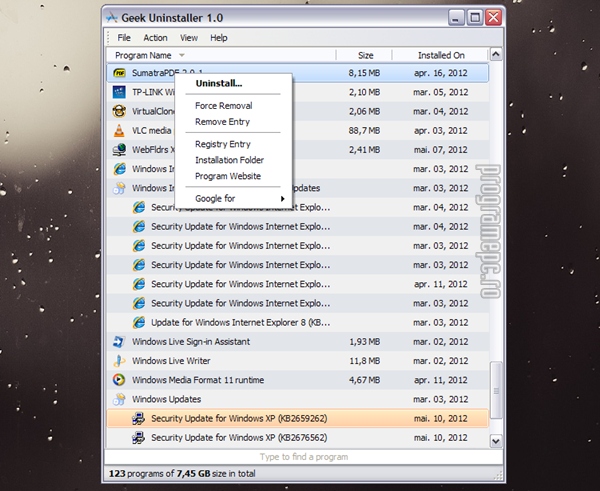Click the Windows Media Format 11 runtime icon

pyautogui.click(x=119, y=380)
